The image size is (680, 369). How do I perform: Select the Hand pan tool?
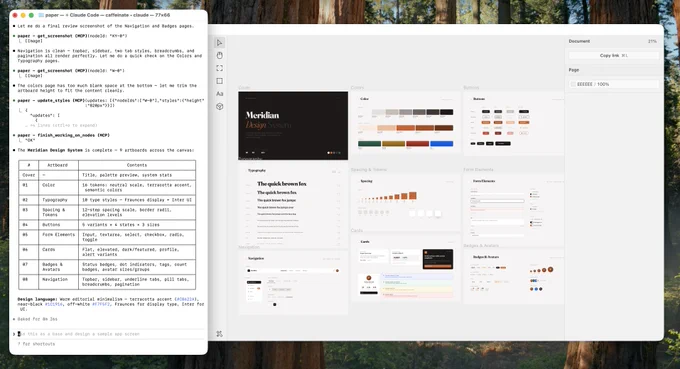click(219, 56)
